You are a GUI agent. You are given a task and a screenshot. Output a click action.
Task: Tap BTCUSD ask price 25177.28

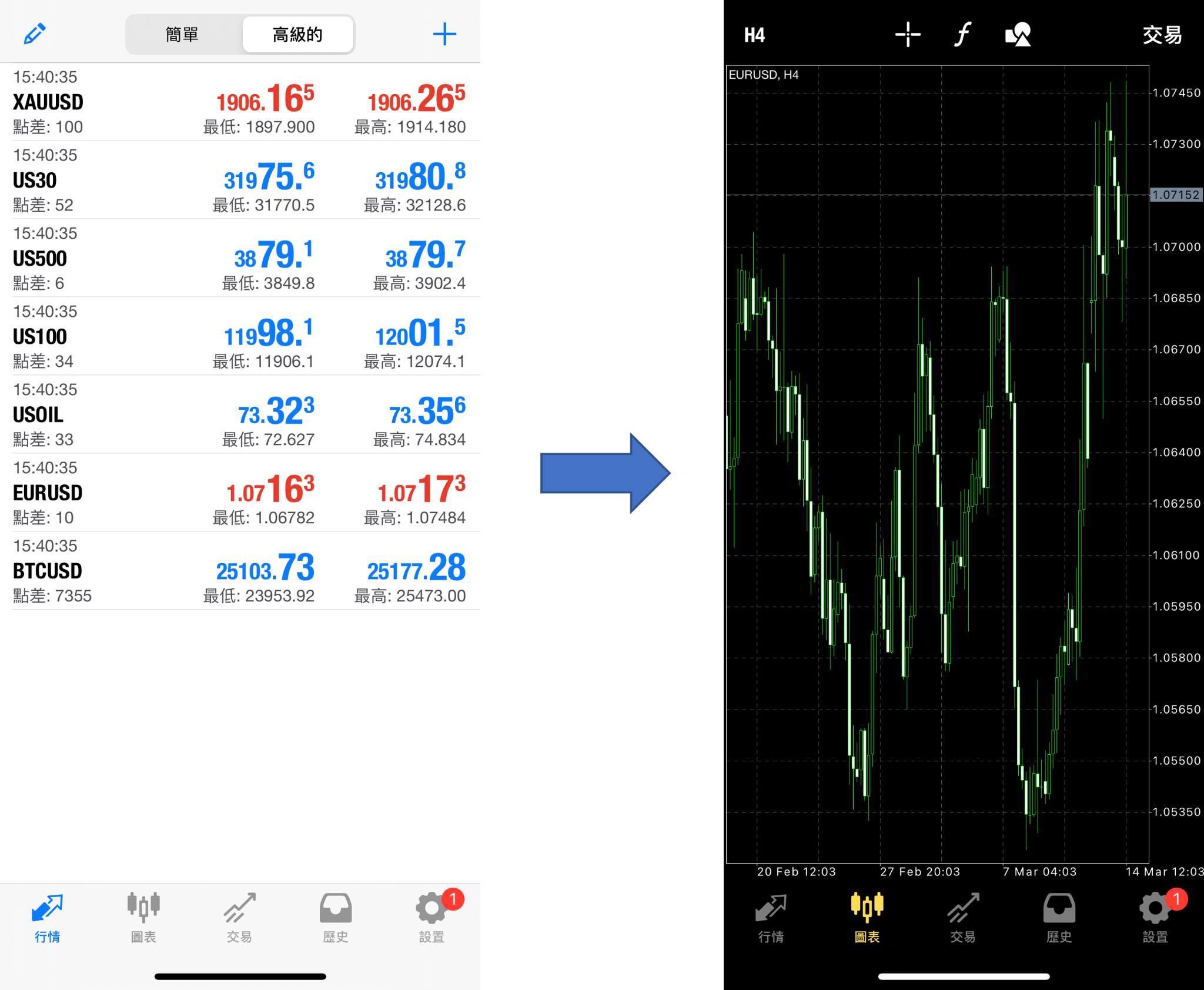416,567
